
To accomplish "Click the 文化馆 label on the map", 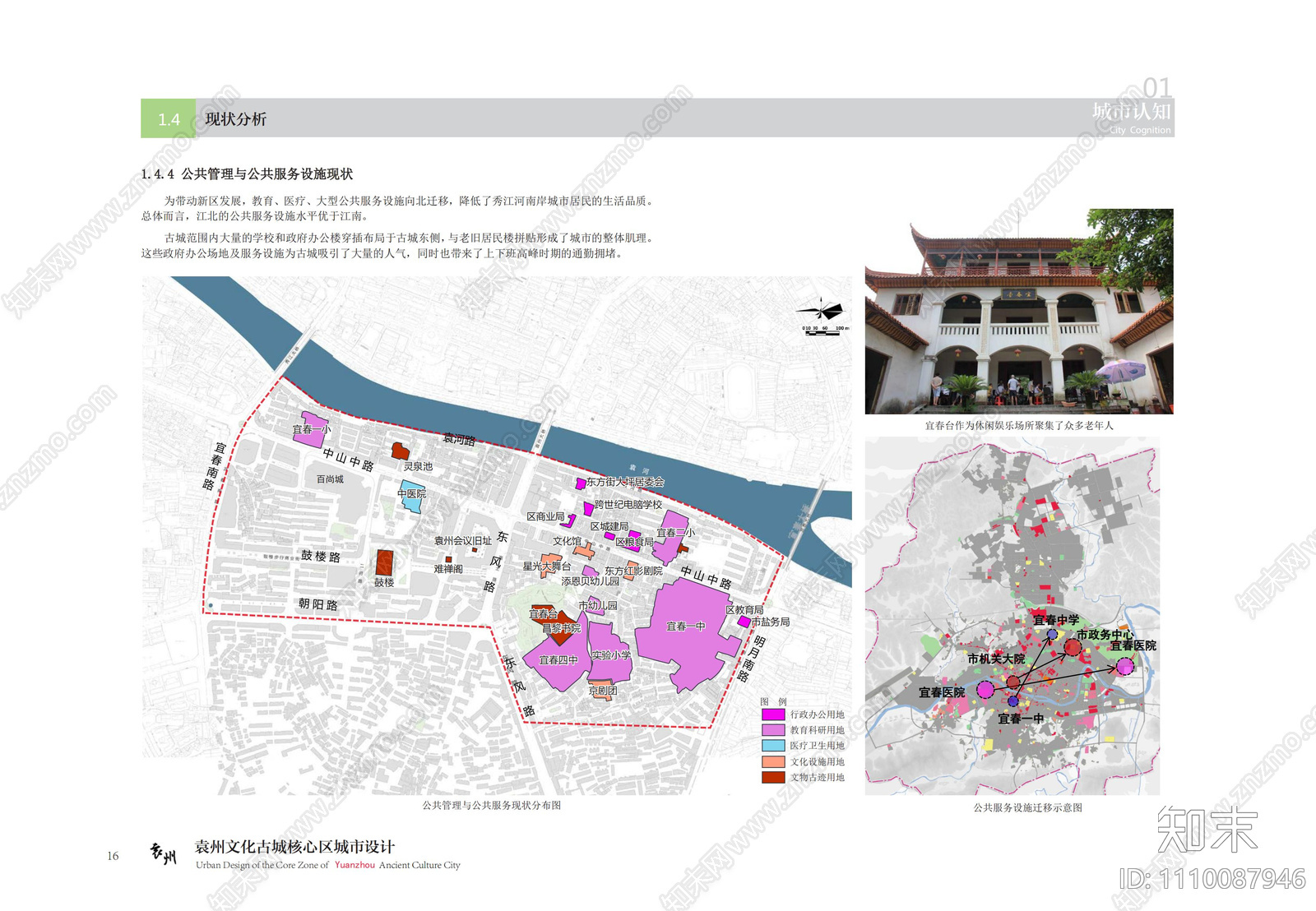I will [567, 541].
